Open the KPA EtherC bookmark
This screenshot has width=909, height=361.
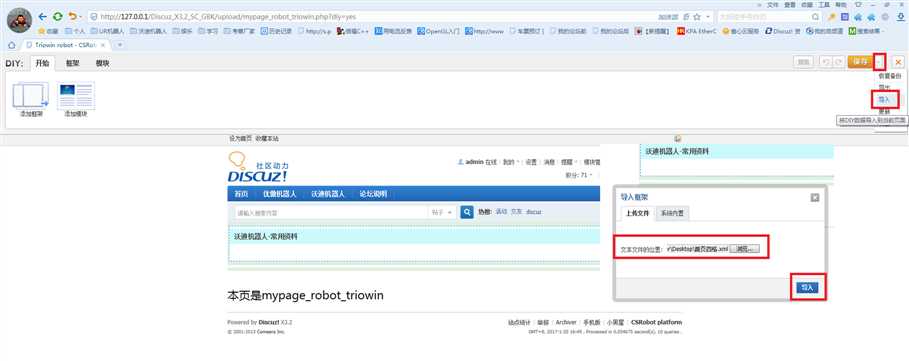click(696, 31)
